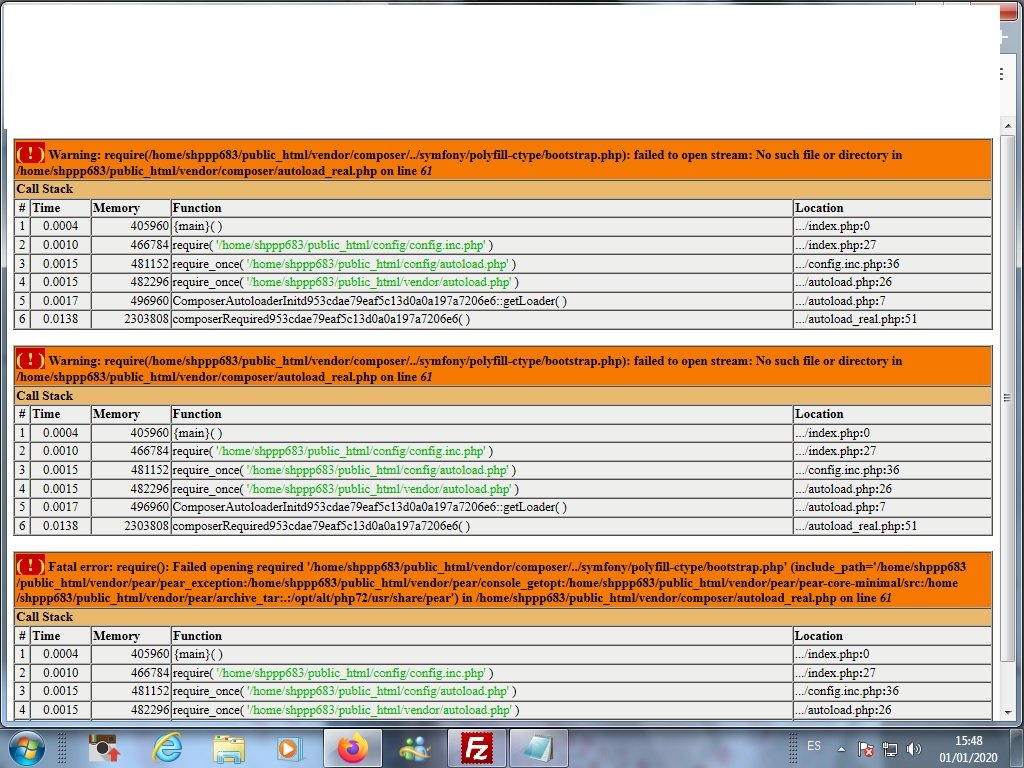Launch Internet Explorer from the taskbar
Image resolution: width=1024 pixels, height=768 pixels.
166,748
